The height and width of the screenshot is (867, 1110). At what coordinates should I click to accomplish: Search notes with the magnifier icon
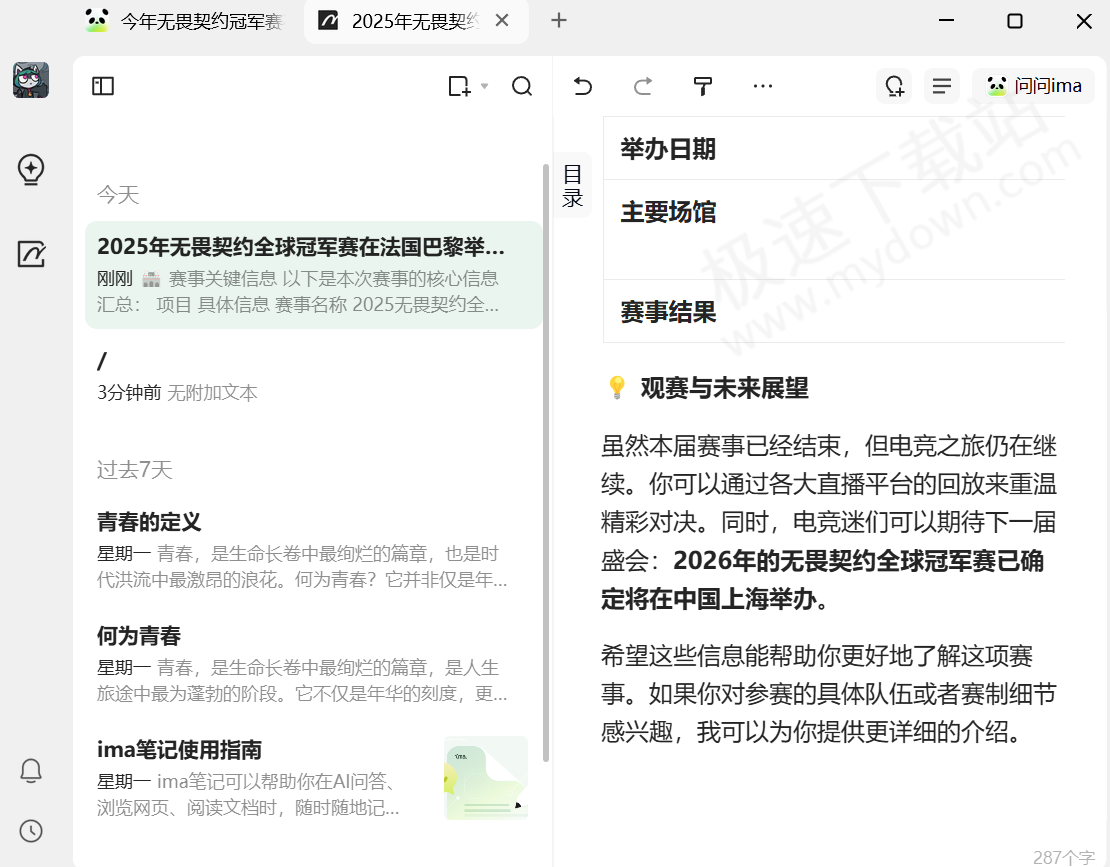[522, 87]
